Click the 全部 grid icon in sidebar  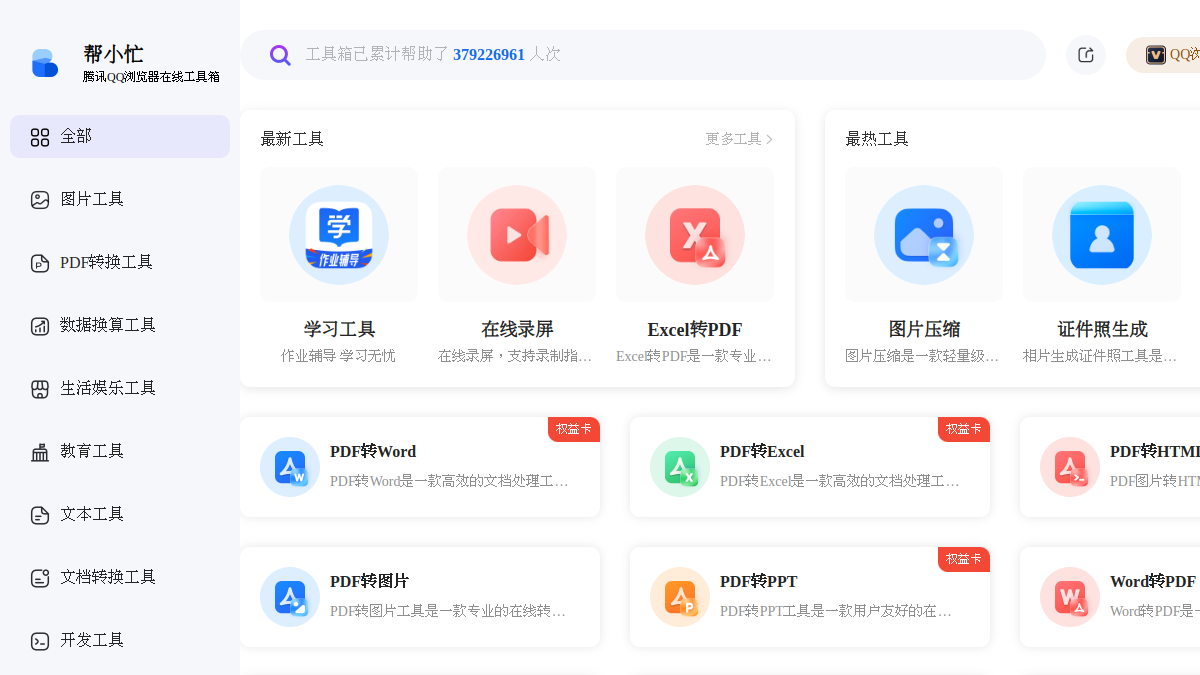point(40,137)
